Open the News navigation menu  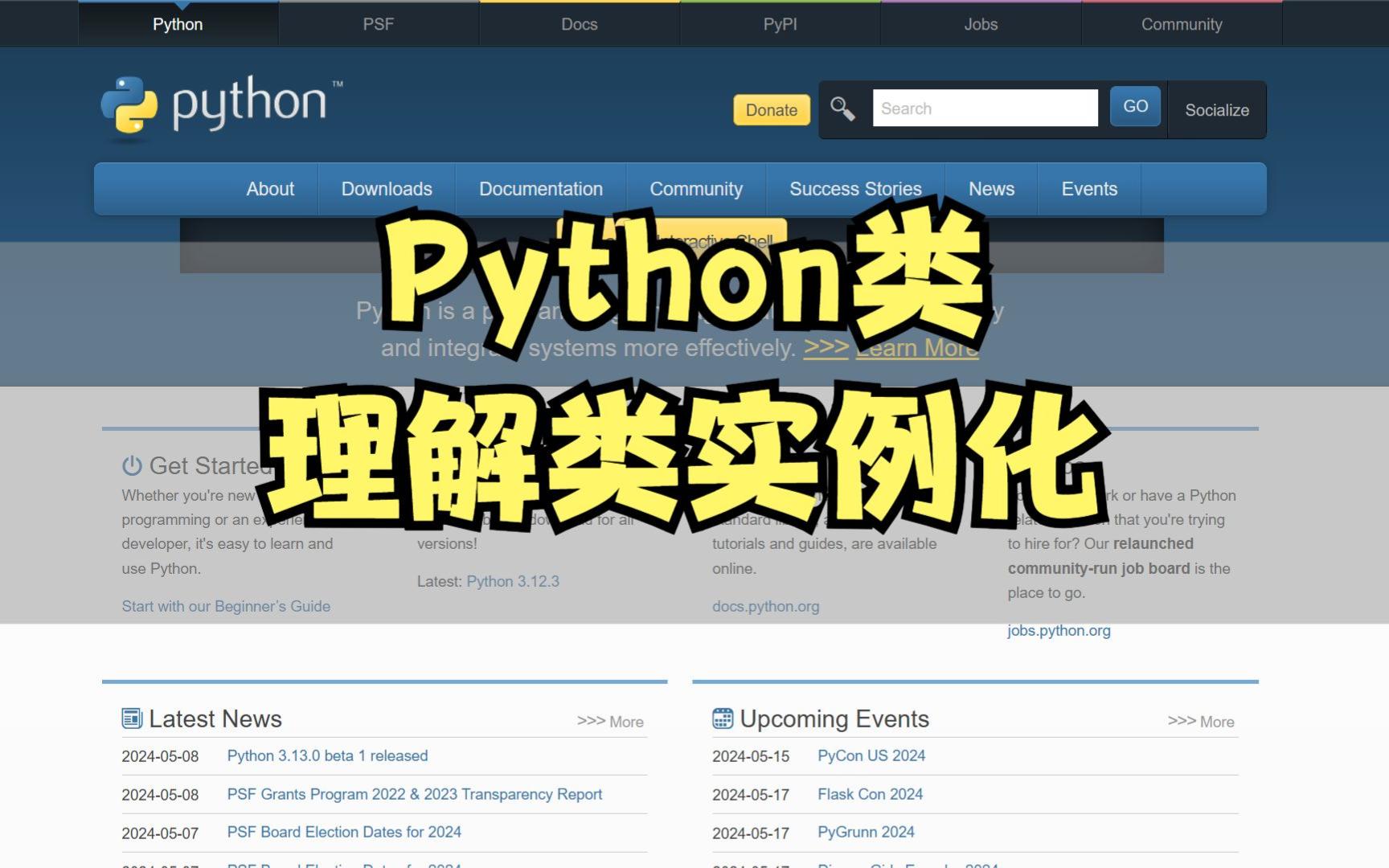click(991, 189)
